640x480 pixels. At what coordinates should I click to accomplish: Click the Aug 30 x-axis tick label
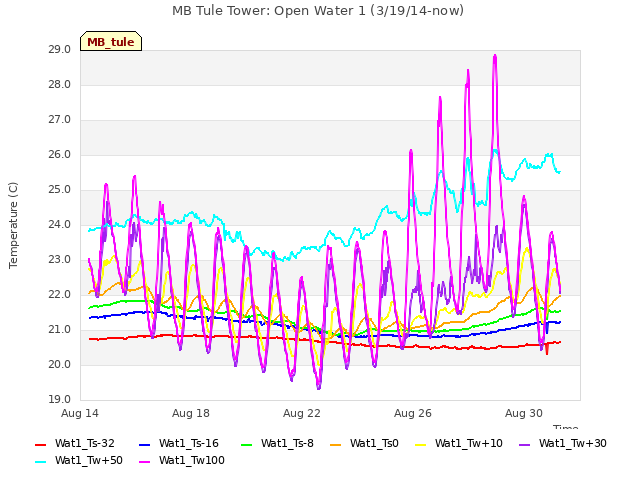[x=524, y=413]
